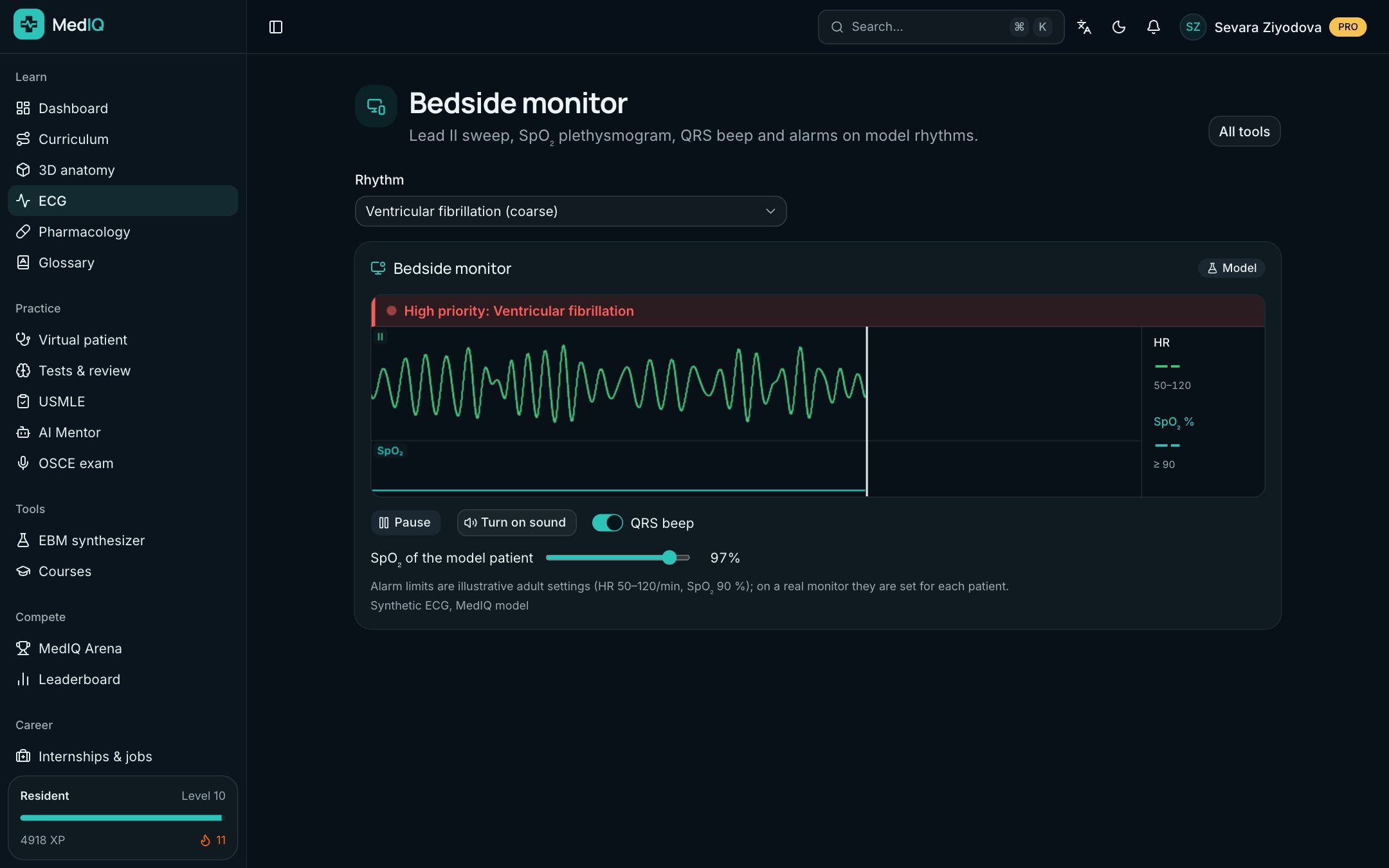The width and height of the screenshot is (1389, 868).
Task: Toggle the QRS beep switch
Action: click(607, 523)
